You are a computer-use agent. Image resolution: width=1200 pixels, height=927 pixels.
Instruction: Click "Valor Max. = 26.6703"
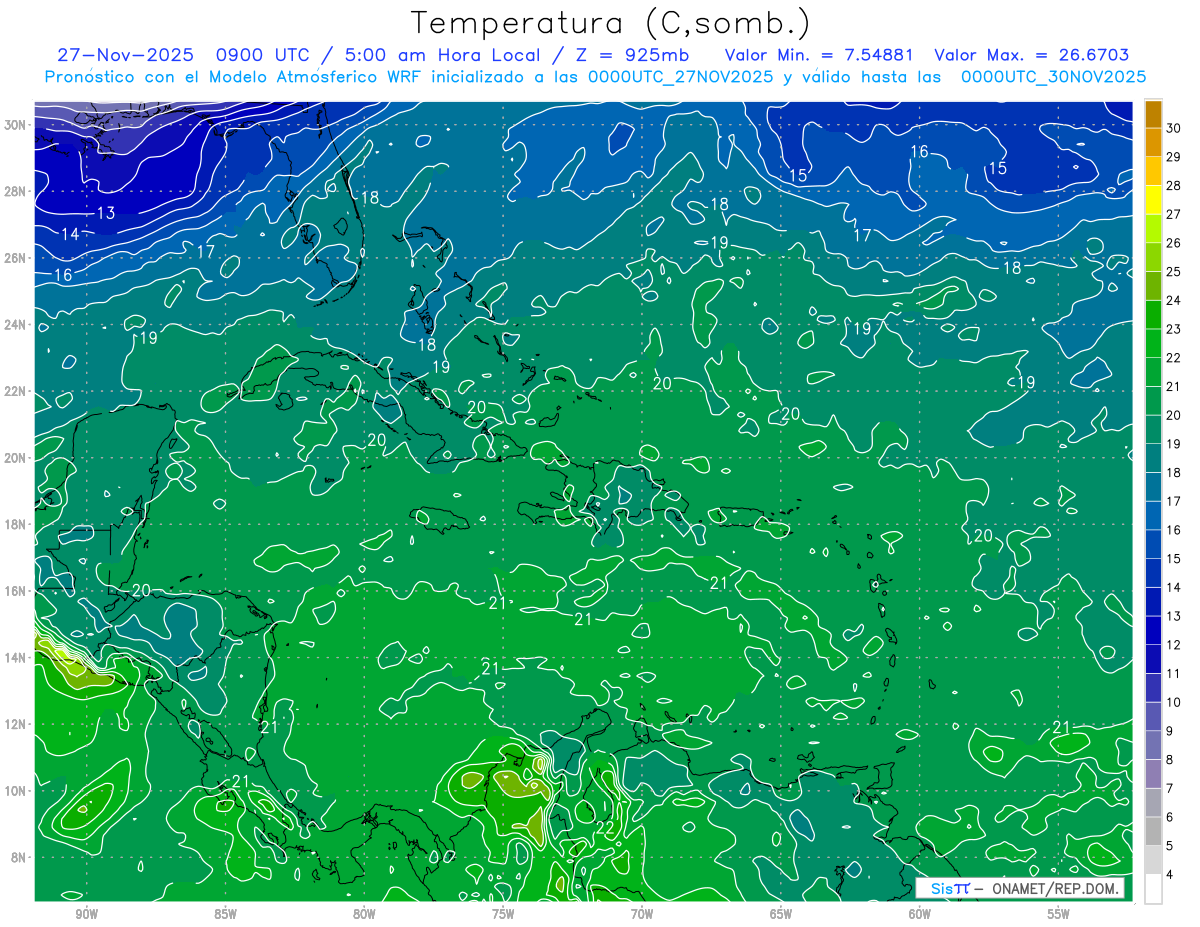tap(1031, 56)
